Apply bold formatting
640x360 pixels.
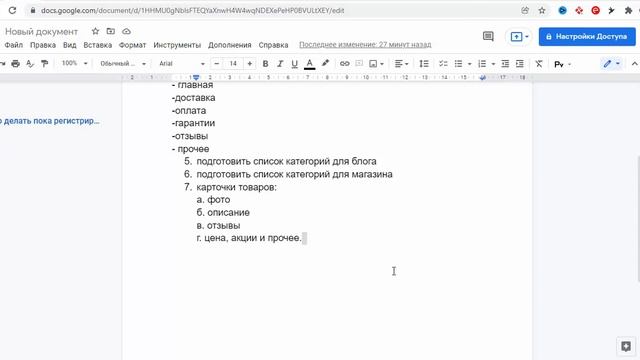click(265, 64)
